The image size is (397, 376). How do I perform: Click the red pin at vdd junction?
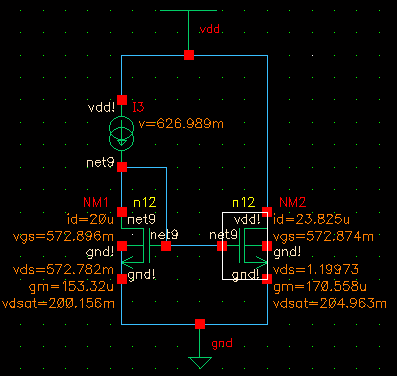[189, 55]
